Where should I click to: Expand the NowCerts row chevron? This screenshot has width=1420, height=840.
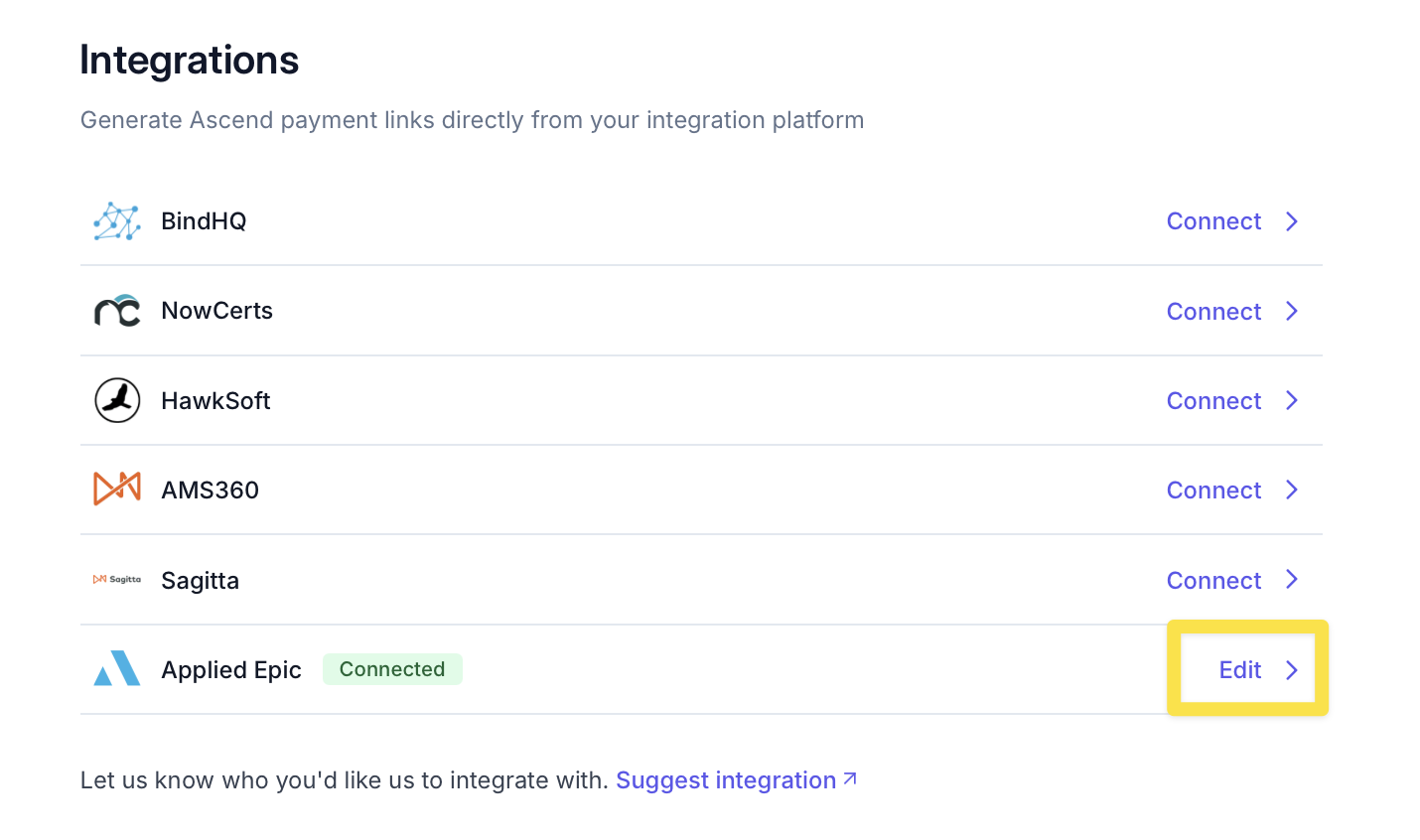tap(1292, 311)
